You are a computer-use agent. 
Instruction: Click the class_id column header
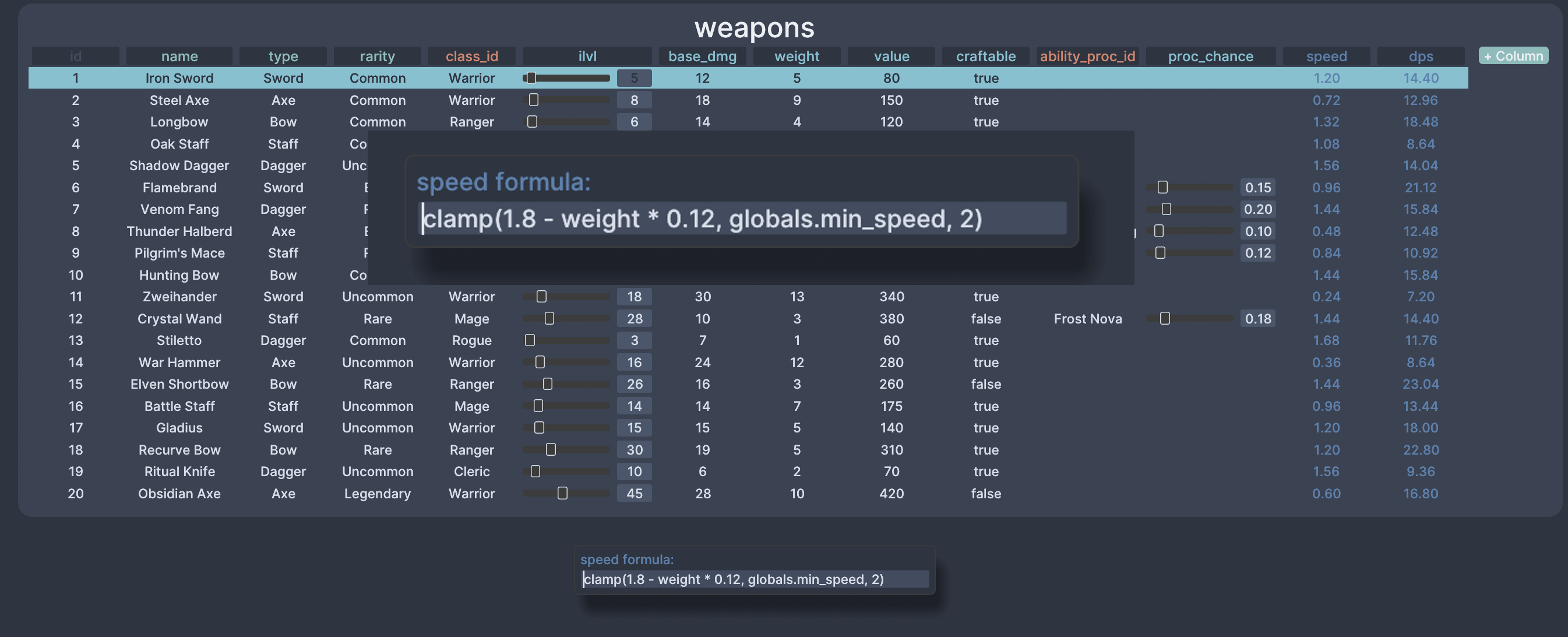tap(472, 55)
